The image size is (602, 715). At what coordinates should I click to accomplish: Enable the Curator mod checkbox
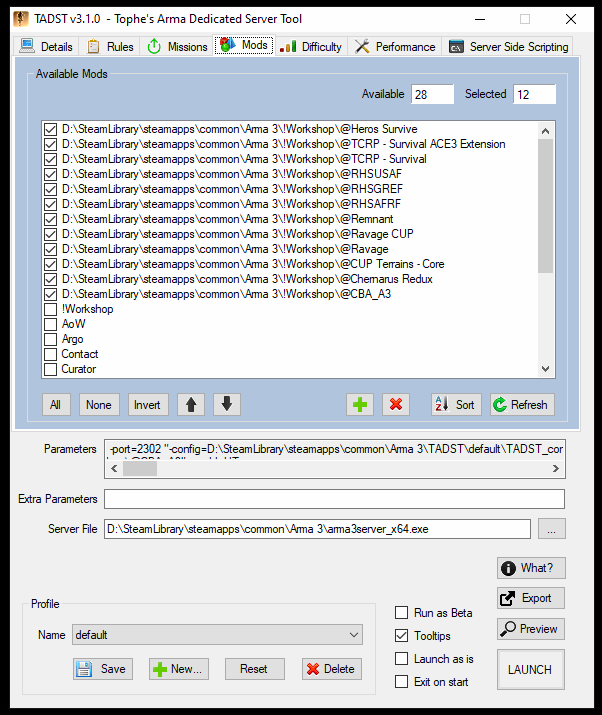[x=51, y=369]
